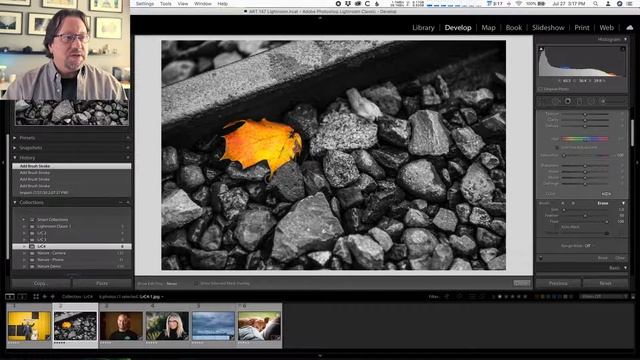
Task: Open the Map module
Action: [x=488, y=28]
